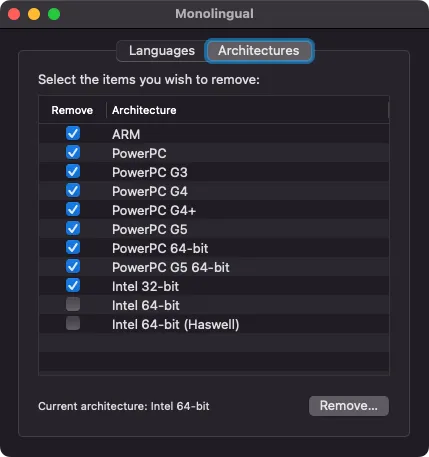The width and height of the screenshot is (429, 457).
Task: Toggle the PowerPC G4 checkbox
Action: (73, 190)
